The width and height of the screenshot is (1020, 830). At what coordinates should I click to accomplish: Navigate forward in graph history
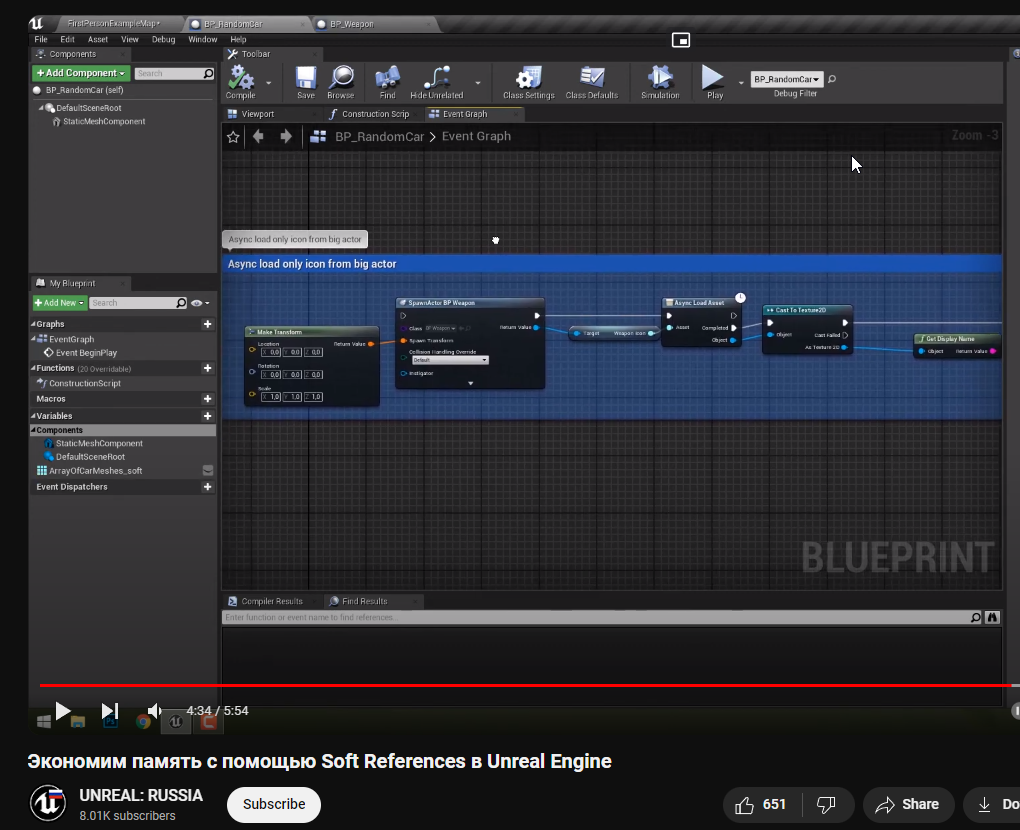point(286,136)
